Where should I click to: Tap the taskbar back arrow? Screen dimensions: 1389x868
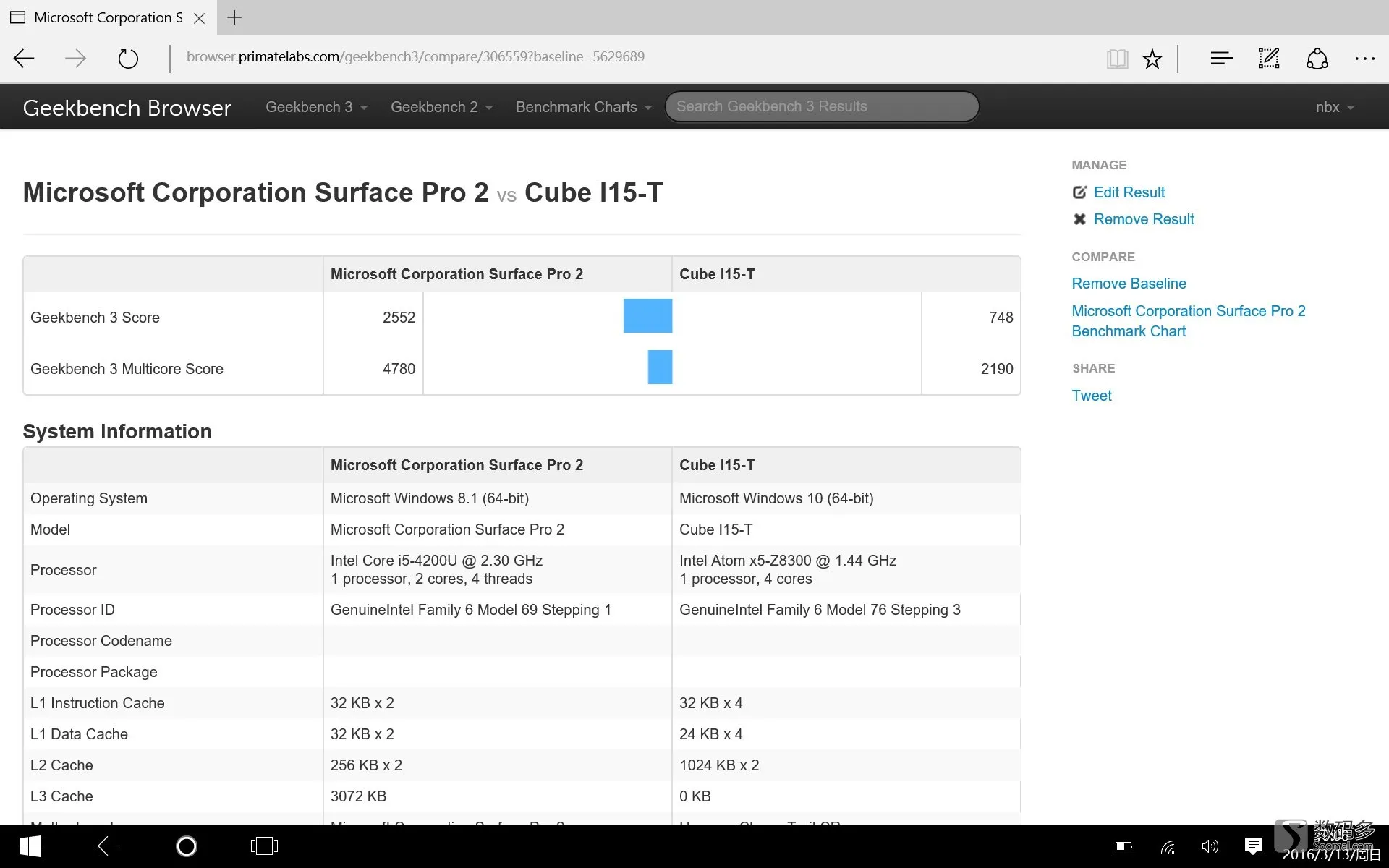pyautogui.click(x=109, y=846)
